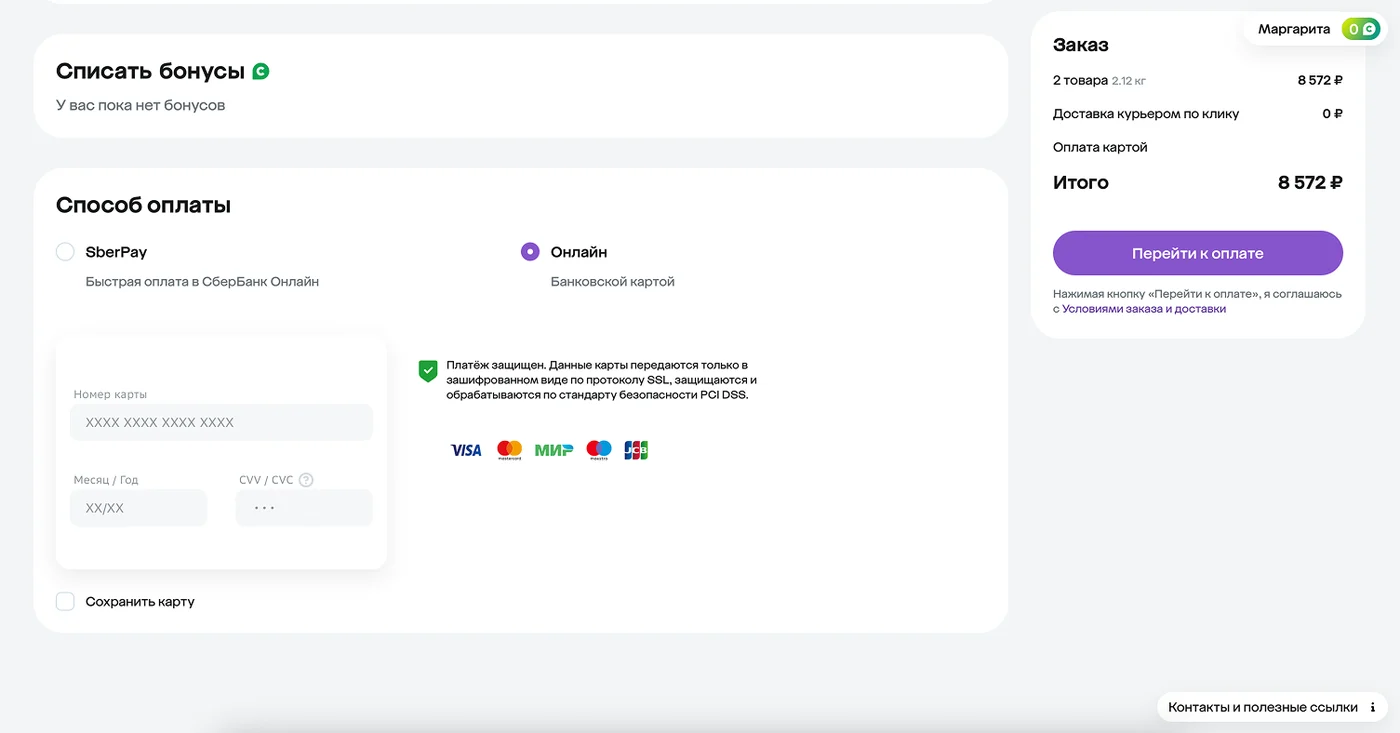Click the bonus balance badge next to Маргарита
The width and height of the screenshot is (1400, 733).
(1360, 29)
